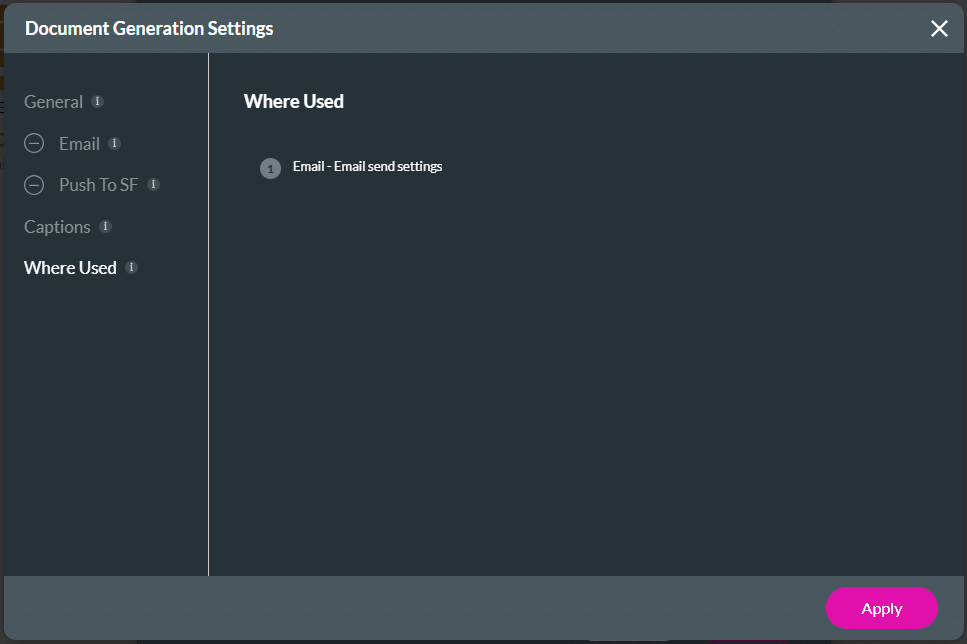Go to the Push To SF section

(98, 185)
